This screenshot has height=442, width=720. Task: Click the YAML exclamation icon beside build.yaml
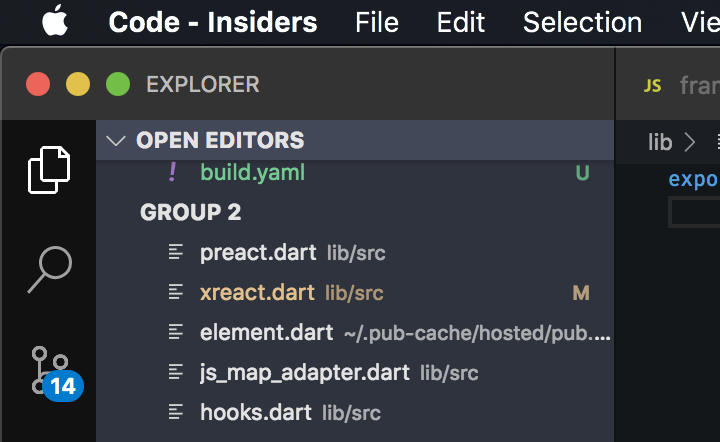(x=173, y=172)
